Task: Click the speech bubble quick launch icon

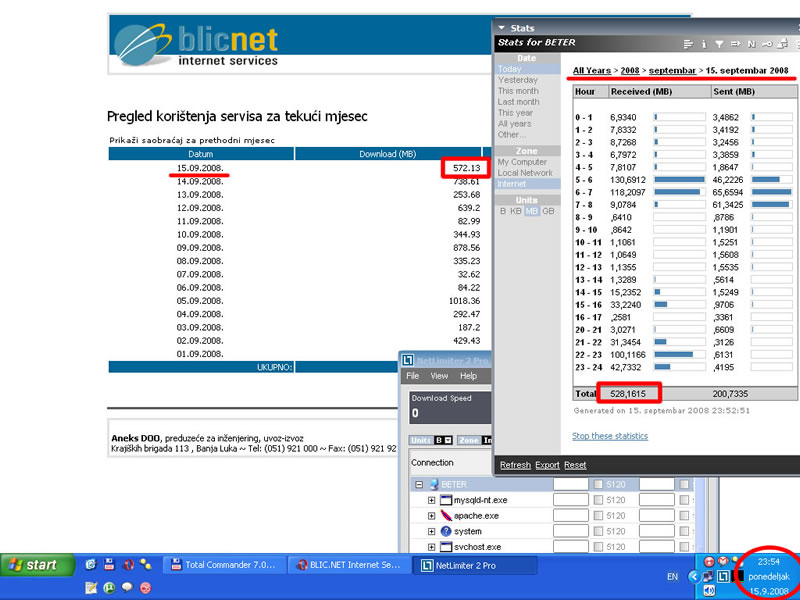Action: coord(127,588)
